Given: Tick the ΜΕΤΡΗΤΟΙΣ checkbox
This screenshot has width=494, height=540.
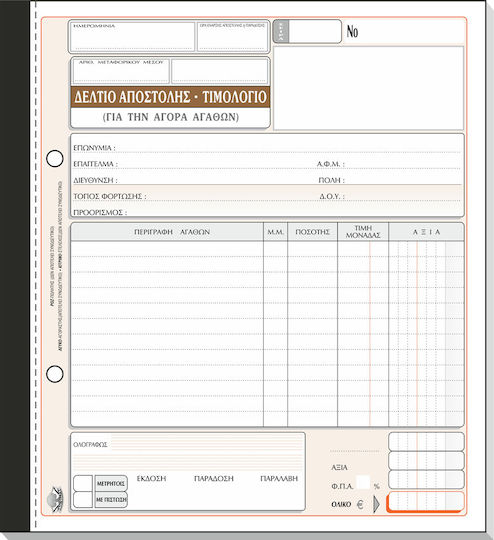Looking at the screenshot, I should pos(83,483).
